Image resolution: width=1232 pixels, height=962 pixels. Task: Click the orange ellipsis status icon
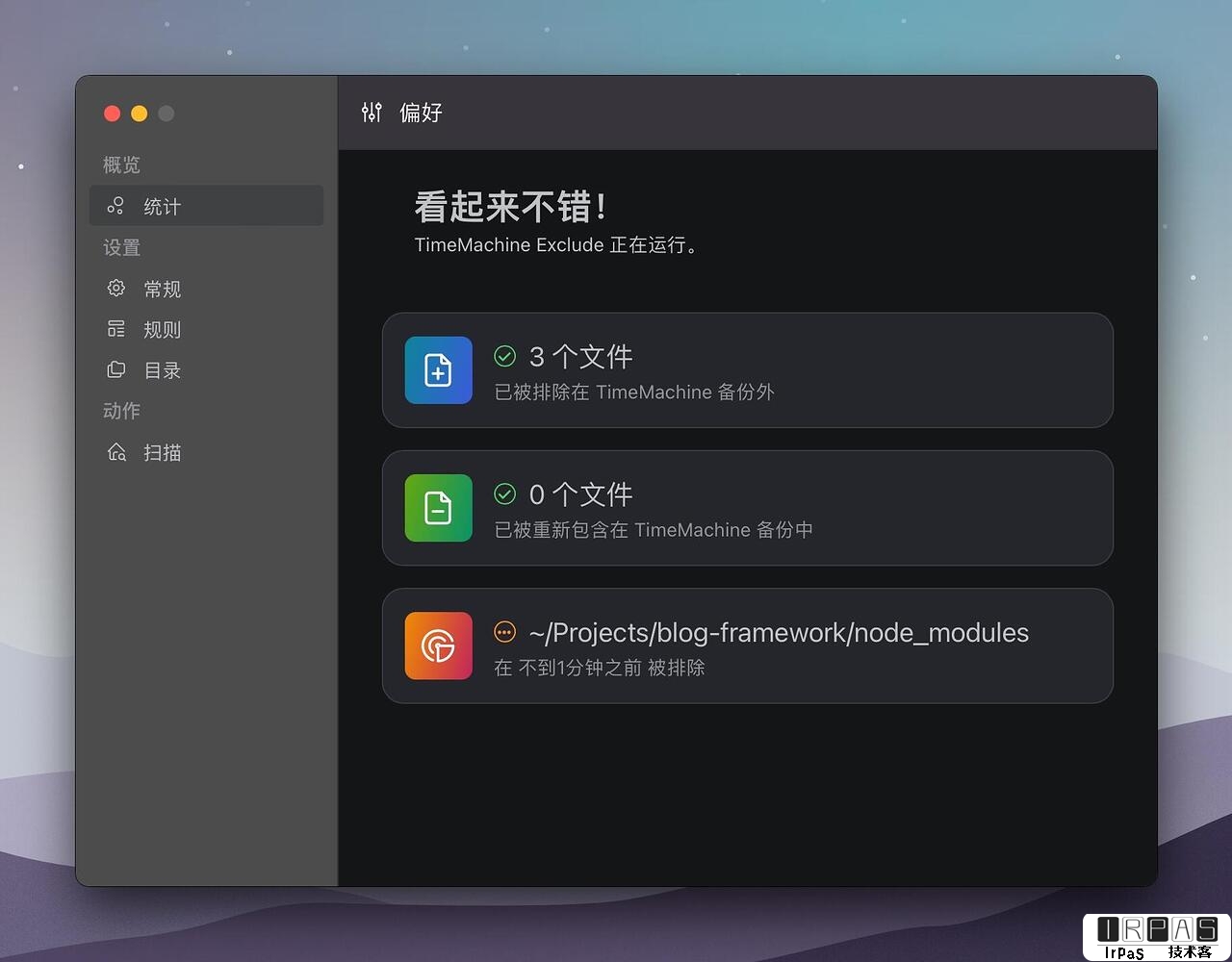point(505,632)
